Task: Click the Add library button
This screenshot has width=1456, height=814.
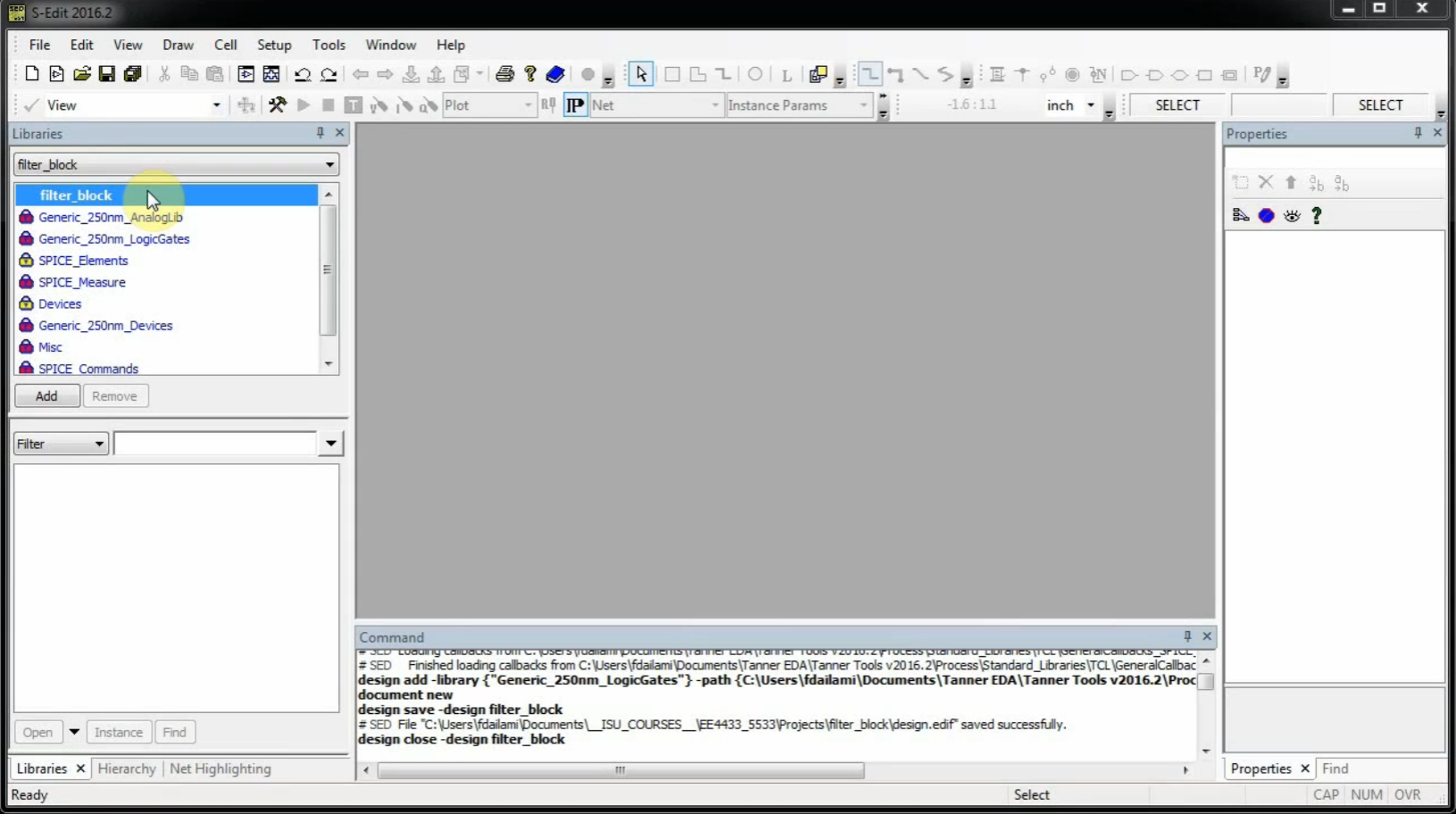Action: [46, 395]
